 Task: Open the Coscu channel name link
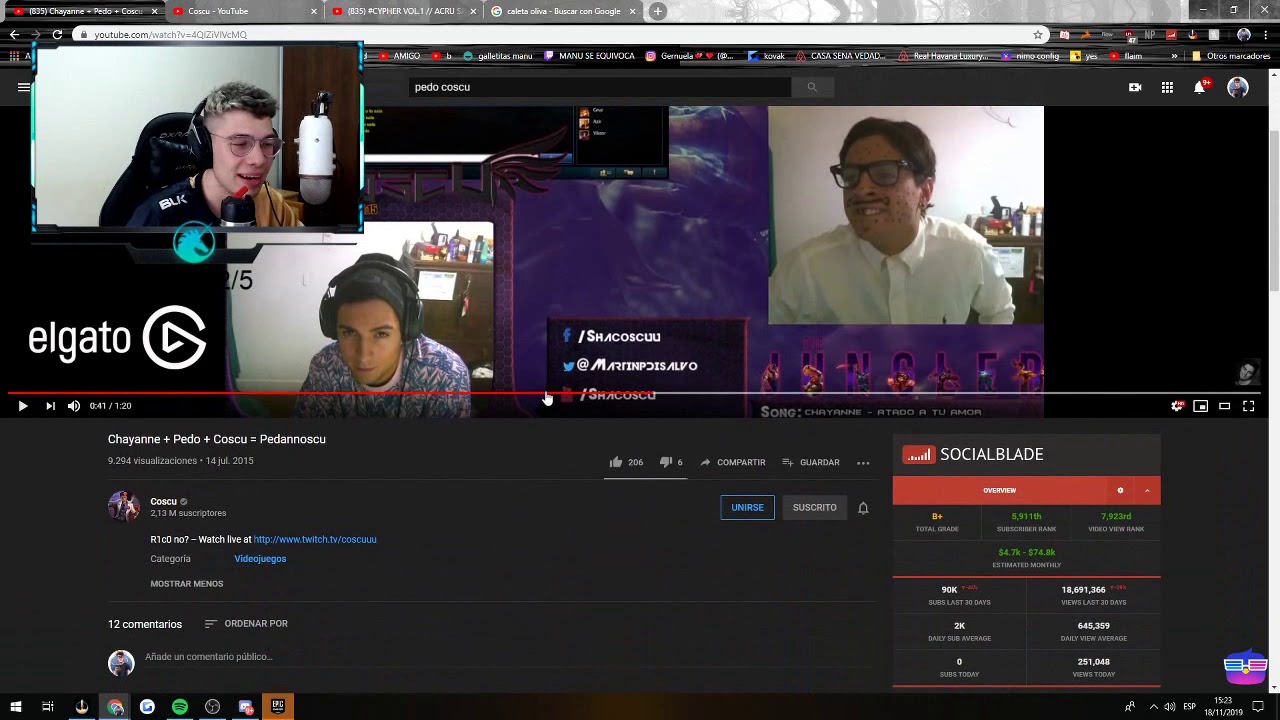click(163, 501)
